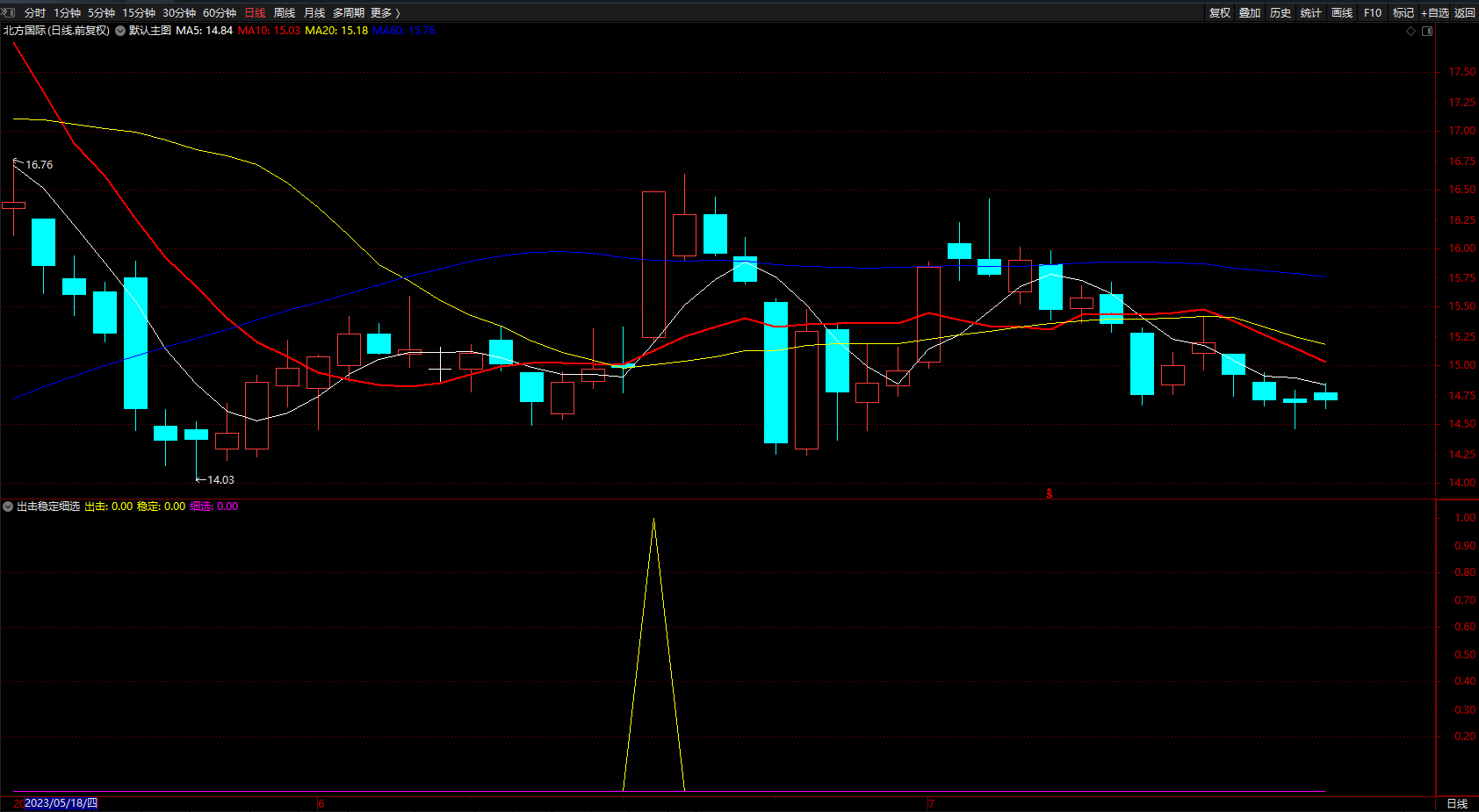The image size is (1479, 812).
Task: Open the 叠加 overlay tool
Action: click(x=1249, y=12)
